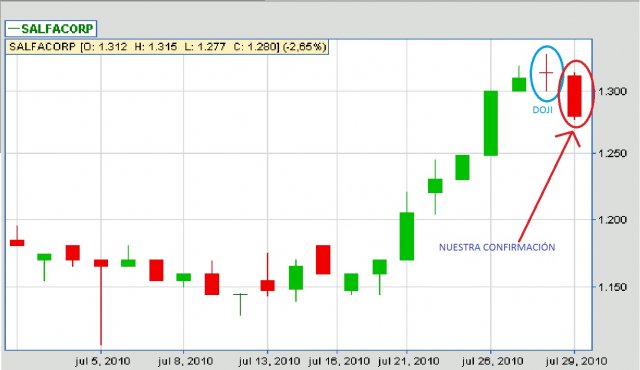Click the jul 8, 2010 date label
The height and width of the screenshot is (370, 640).
[185, 361]
